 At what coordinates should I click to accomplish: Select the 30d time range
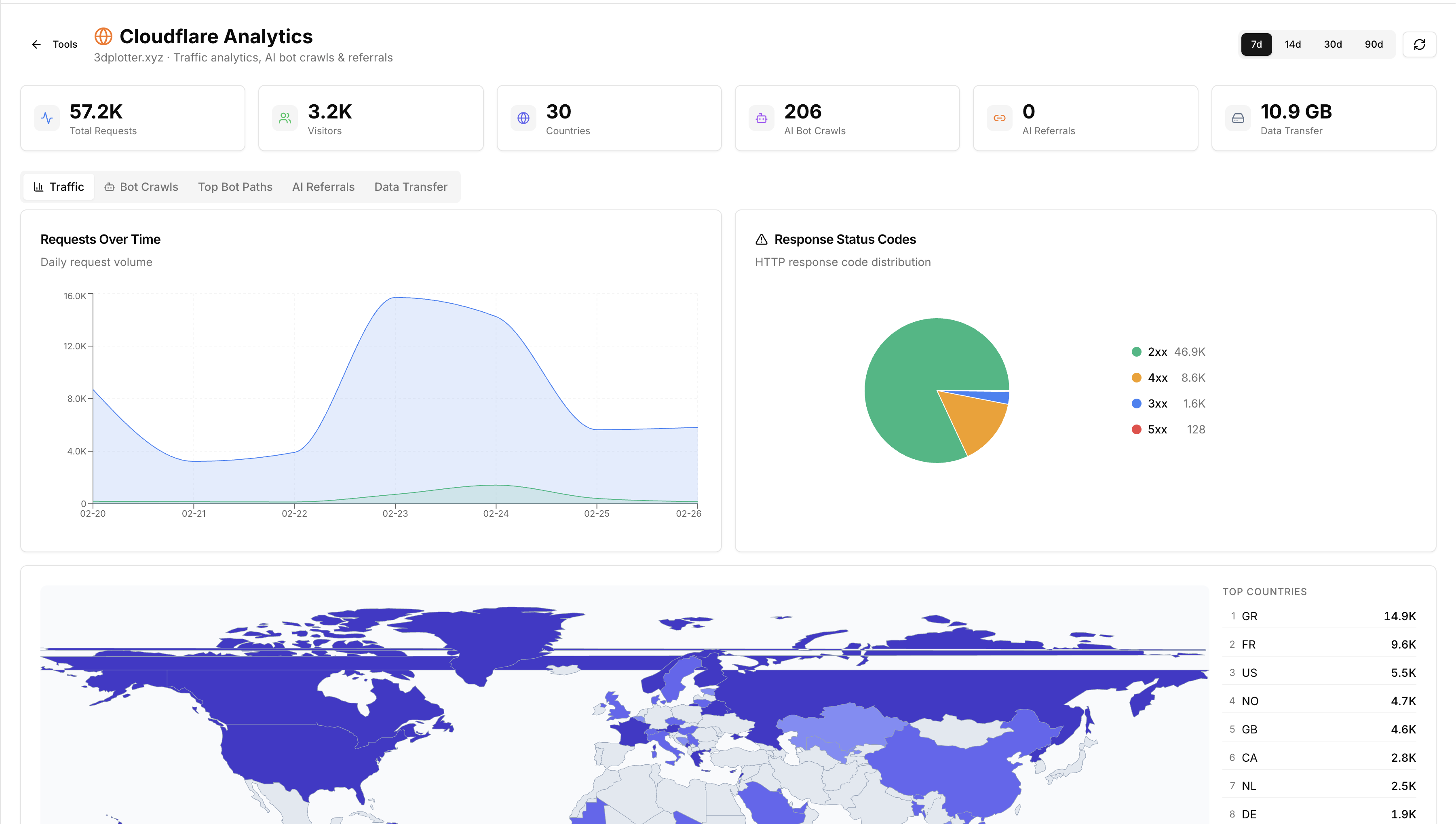coord(1333,44)
